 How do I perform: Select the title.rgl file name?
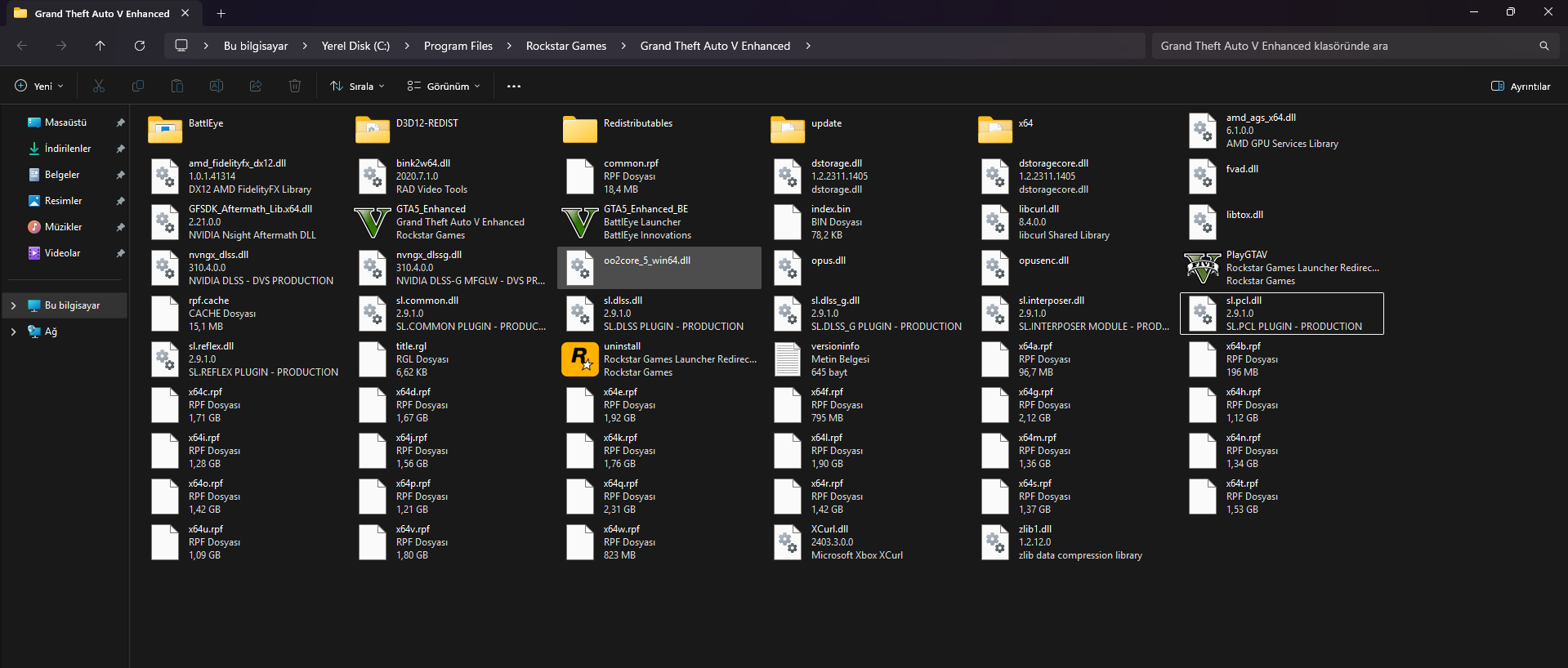click(x=411, y=346)
